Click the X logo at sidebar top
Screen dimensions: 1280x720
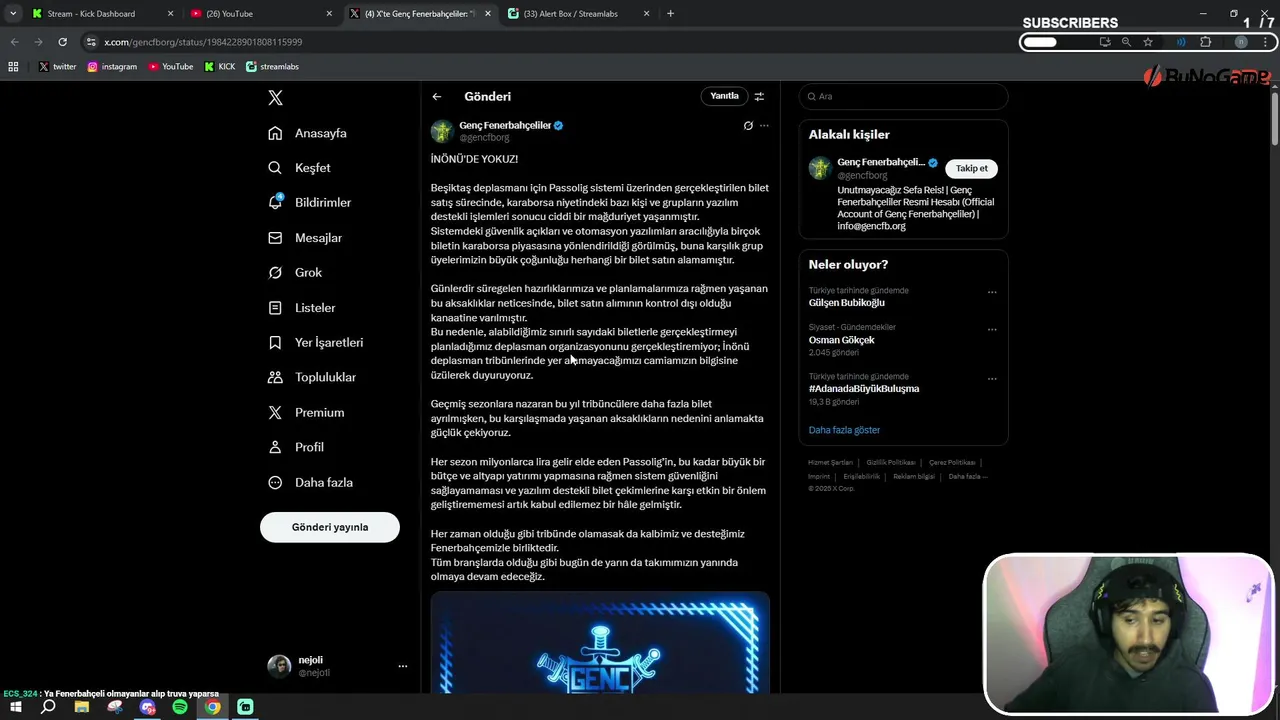(276, 97)
